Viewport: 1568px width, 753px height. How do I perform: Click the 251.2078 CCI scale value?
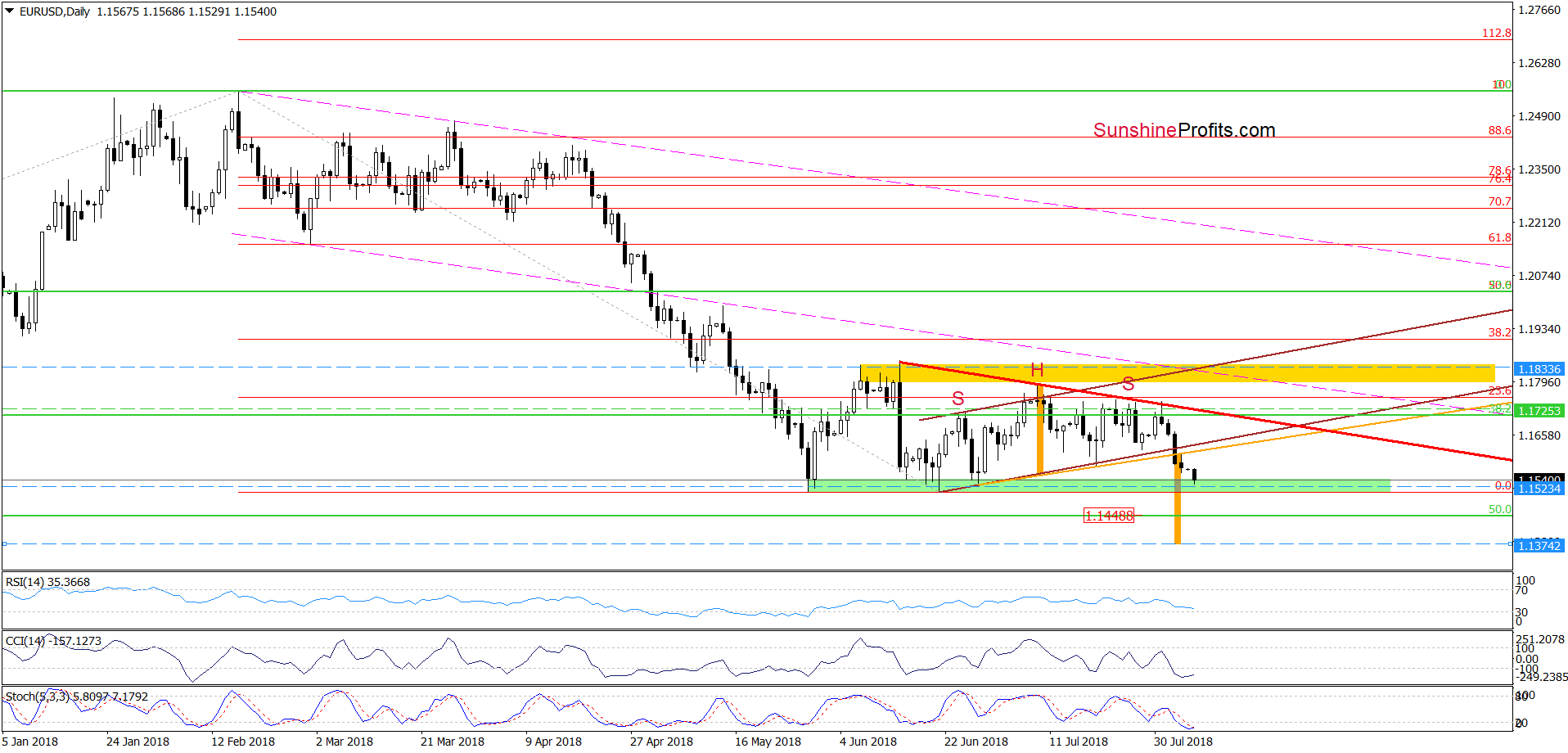coord(1540,639)
